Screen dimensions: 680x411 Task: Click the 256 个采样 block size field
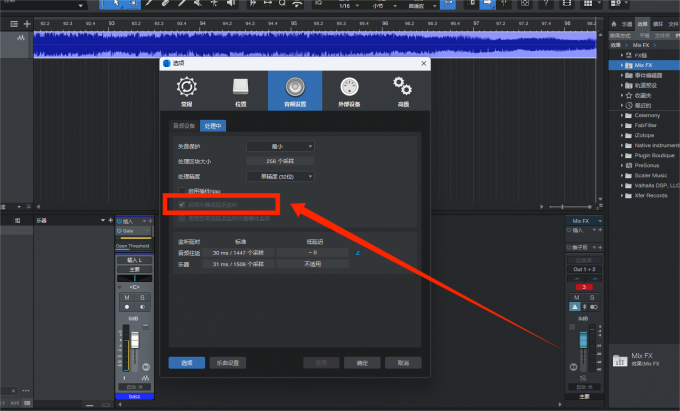pyautogui.click(x=280, y=161)
